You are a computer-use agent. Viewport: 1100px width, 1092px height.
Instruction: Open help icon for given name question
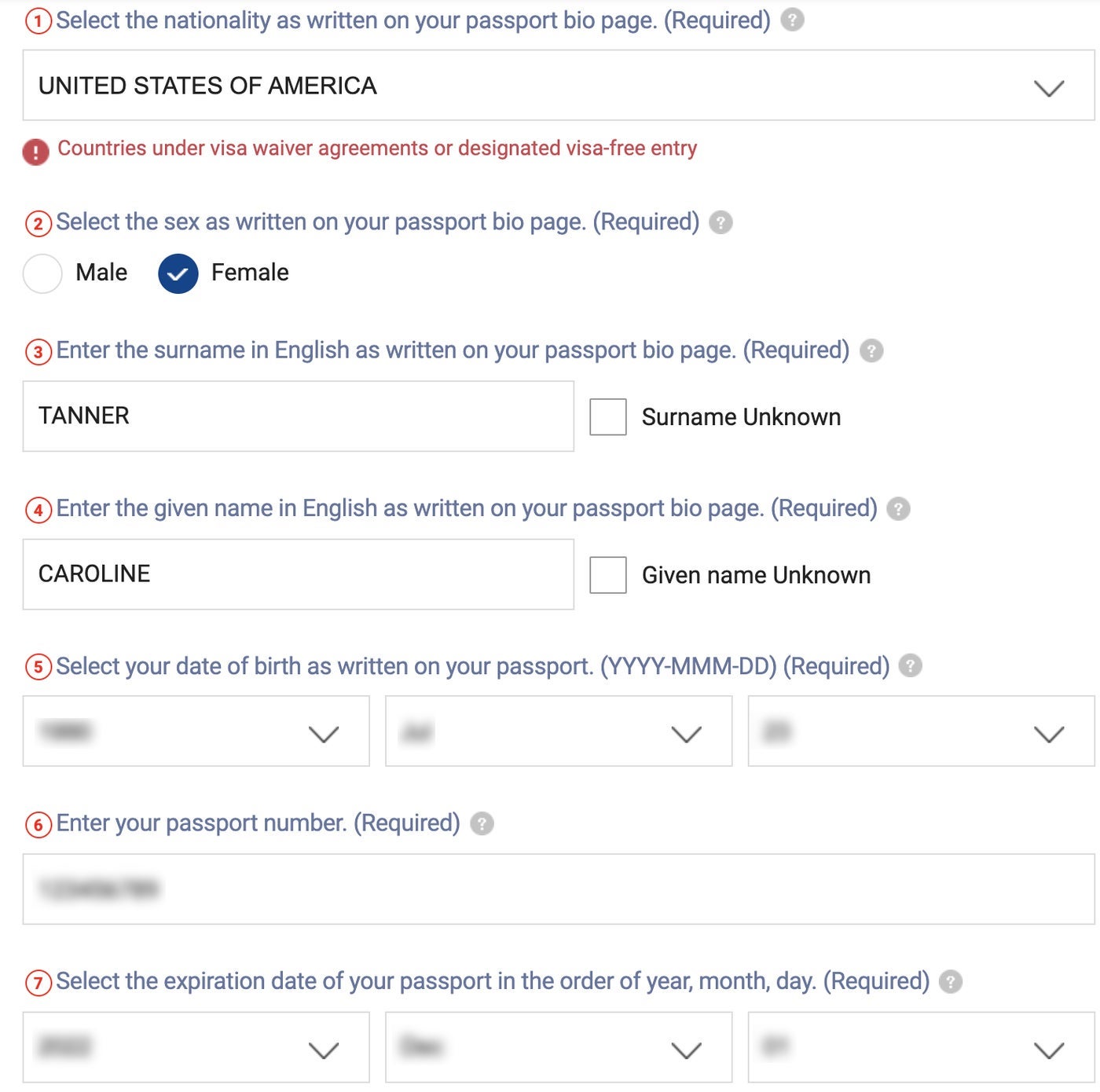pyautogui.click(x=898, y=509)
